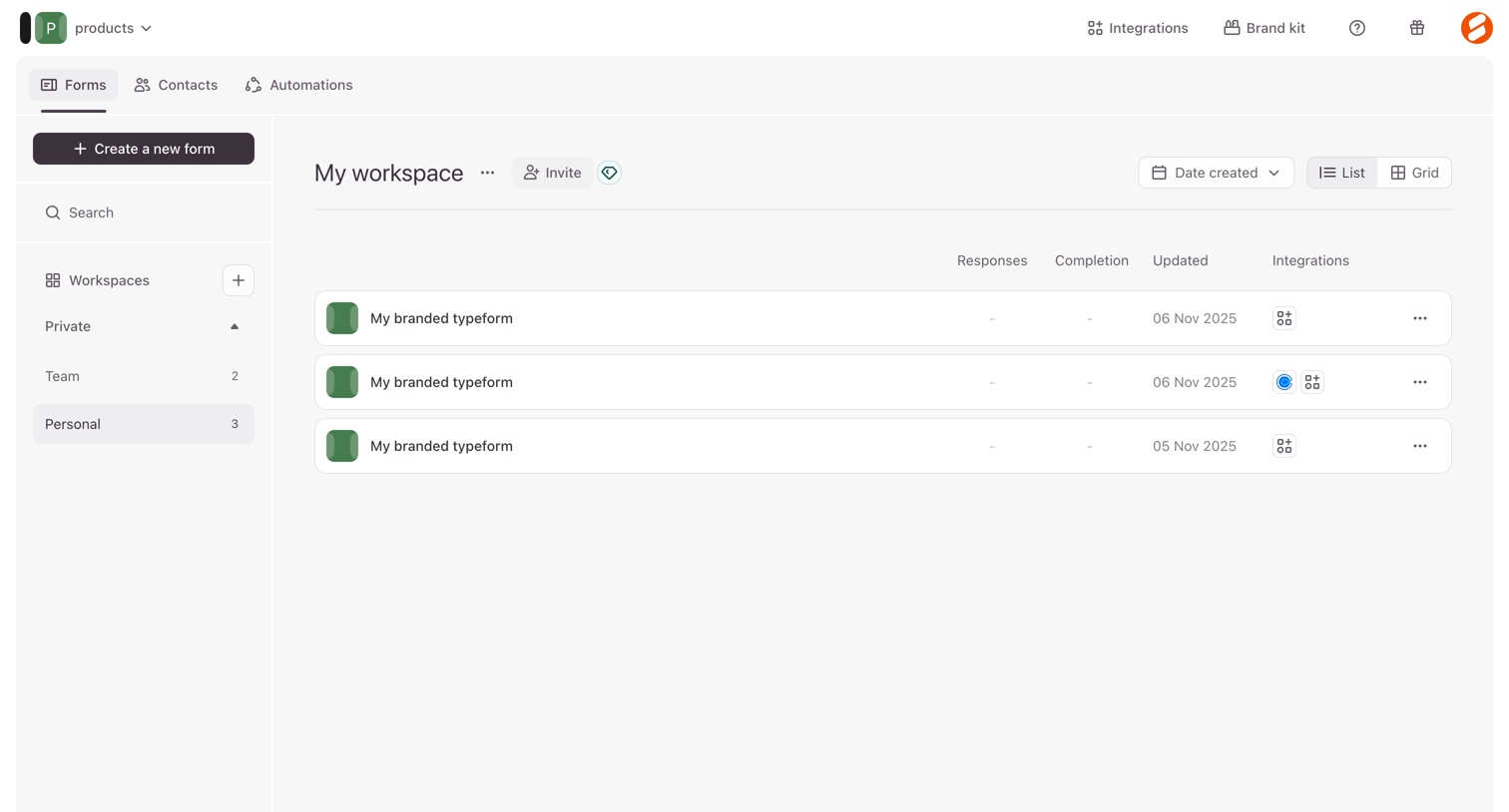Click the thumbnail of the only 06 Nov 2025 form with no blue integration icon

[x=342, y=318]
